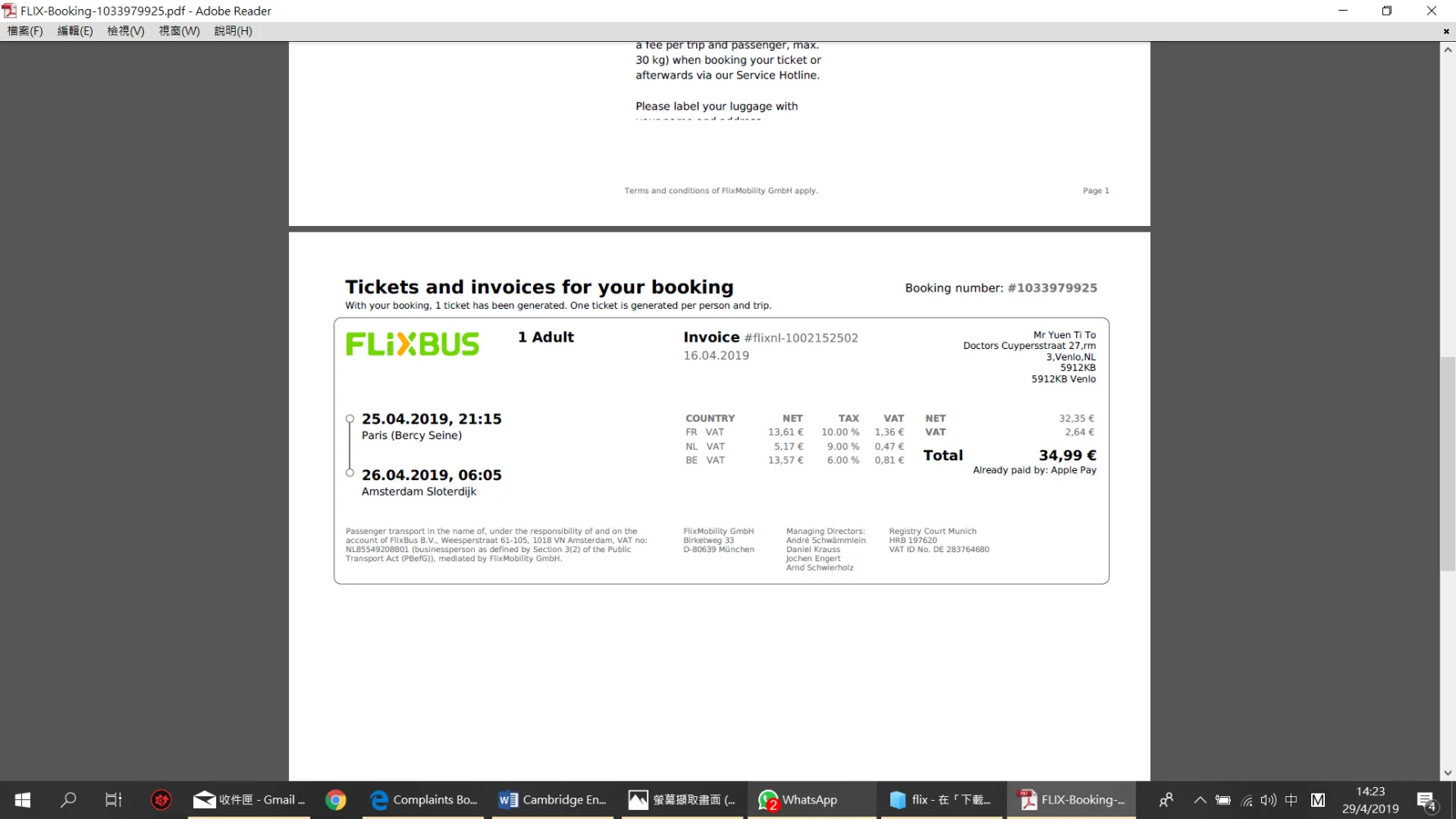
Task: Open the Action Center notifications icon
Action: 1427,800
